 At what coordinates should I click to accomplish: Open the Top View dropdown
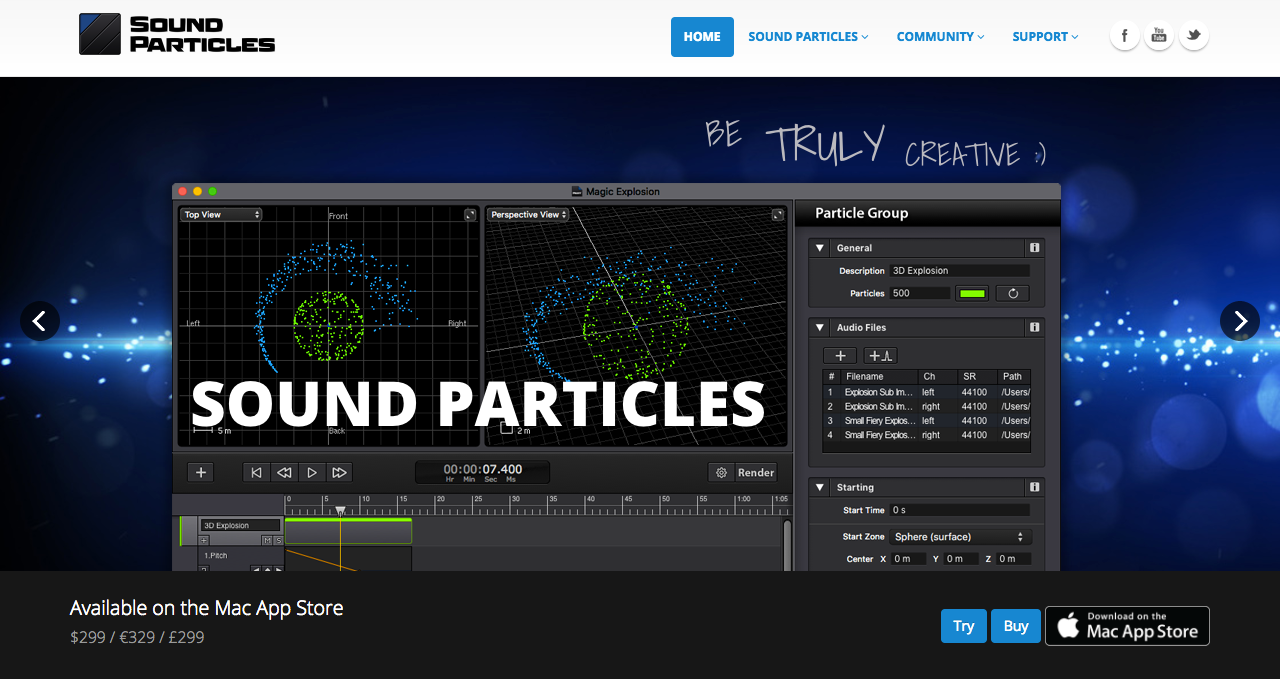coord(220,213)
